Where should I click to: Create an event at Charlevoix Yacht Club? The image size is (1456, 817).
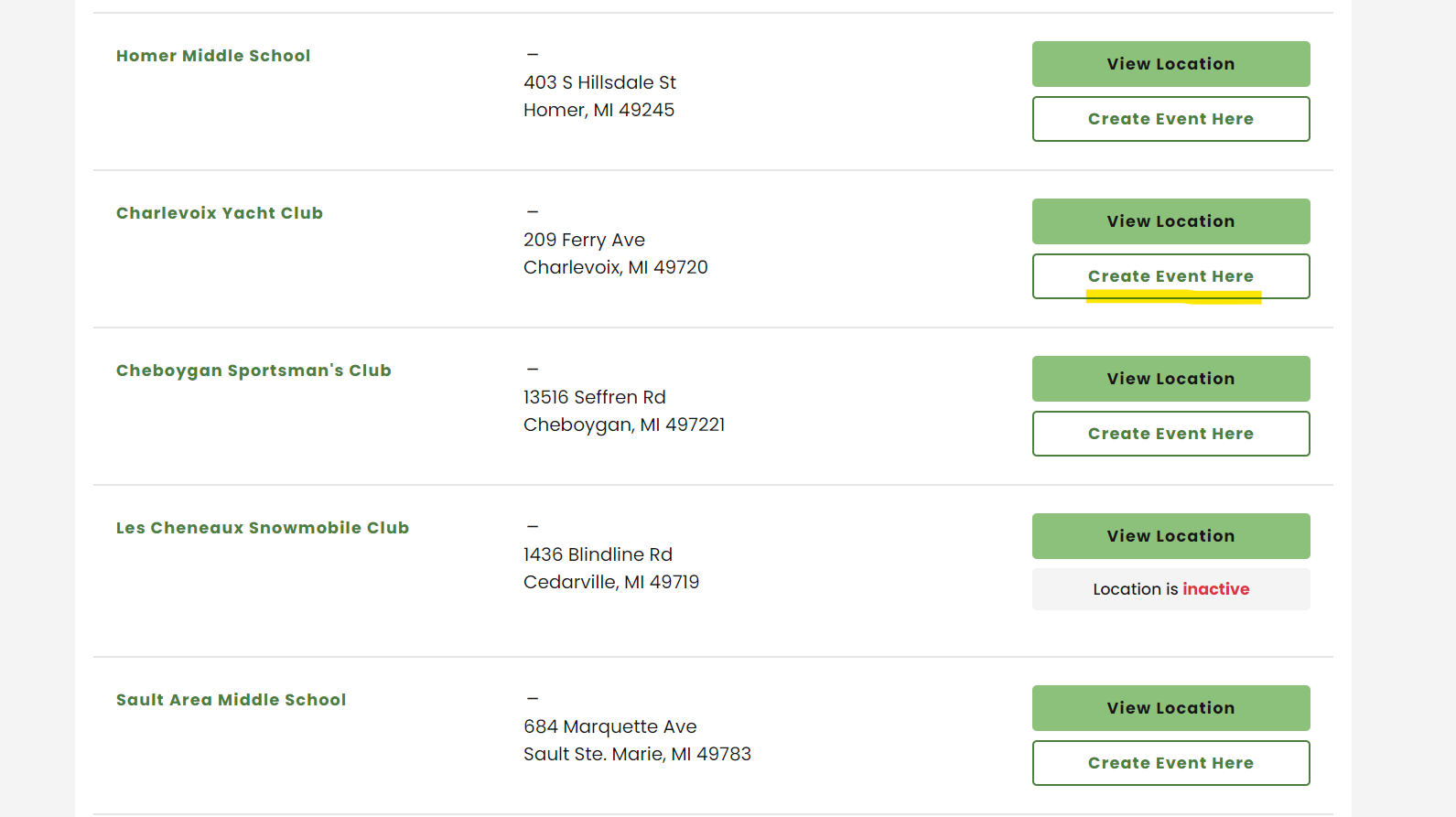(x=1170, y=276)
